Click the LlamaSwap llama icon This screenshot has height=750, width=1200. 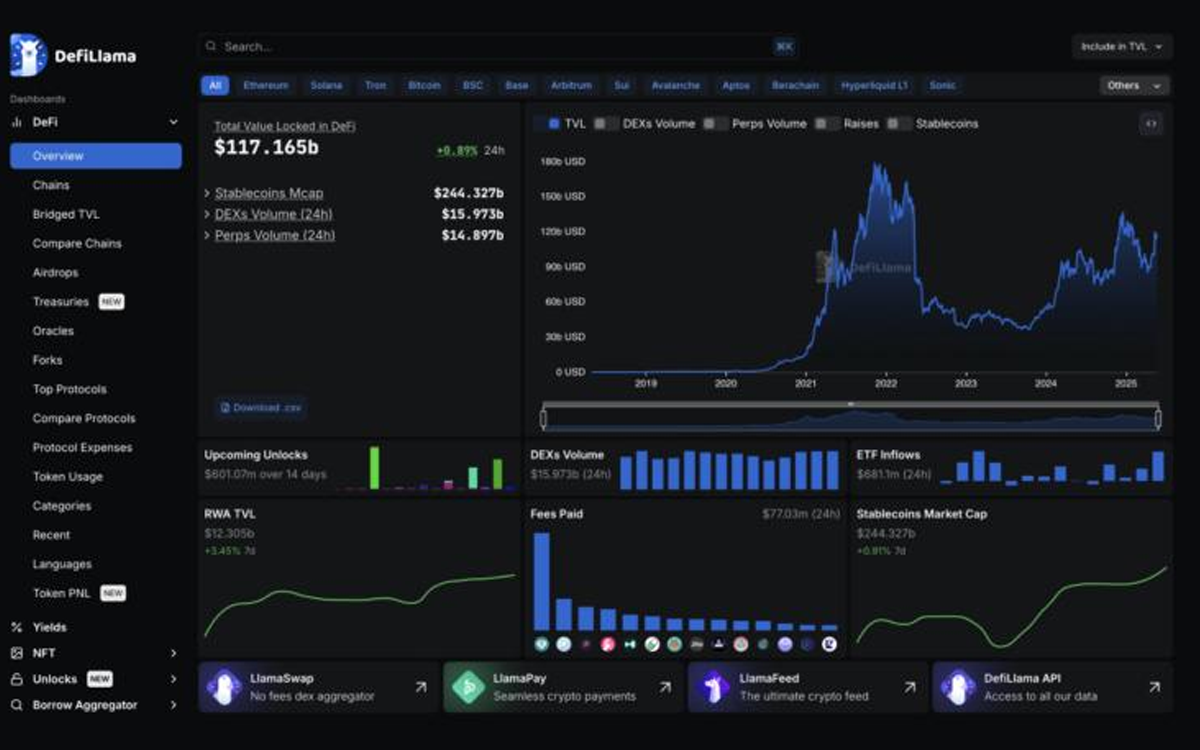coord(224,687)
